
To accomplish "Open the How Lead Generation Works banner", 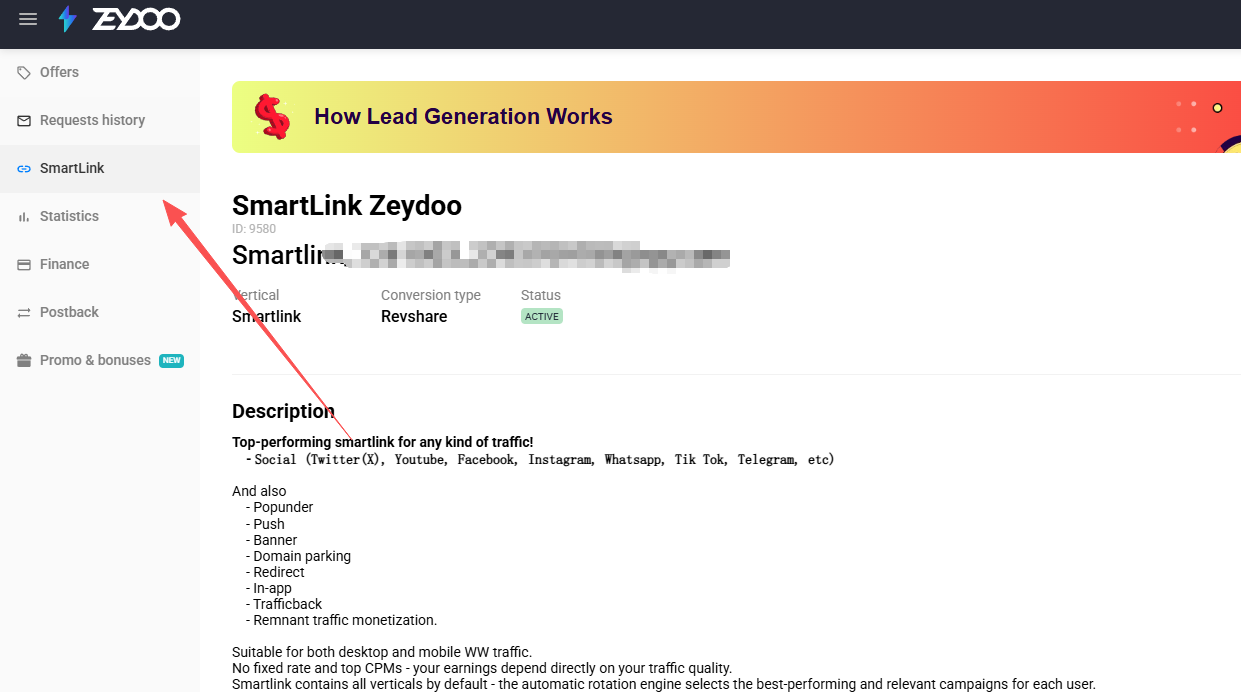I will click(736, 117).
